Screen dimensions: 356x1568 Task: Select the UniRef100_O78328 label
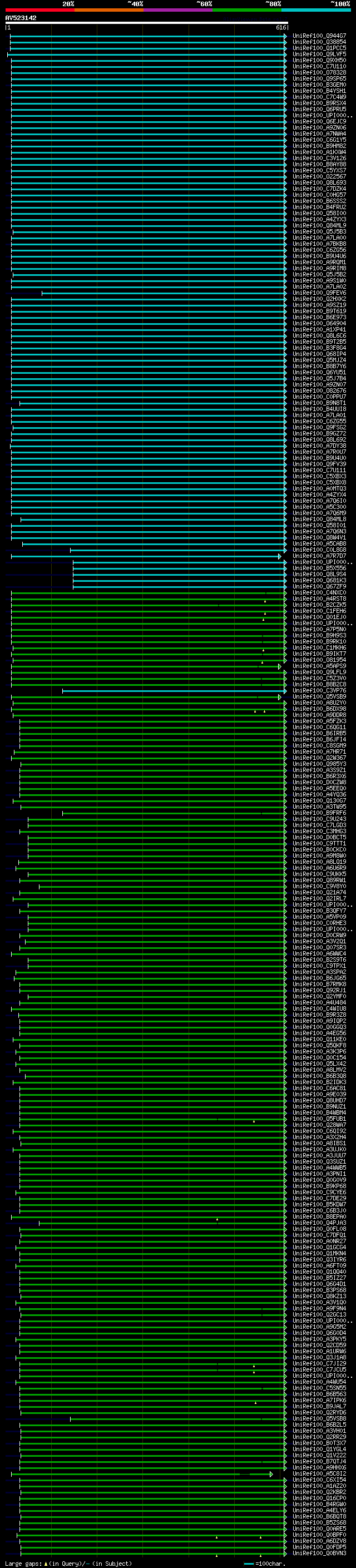(x=319, y=72)
